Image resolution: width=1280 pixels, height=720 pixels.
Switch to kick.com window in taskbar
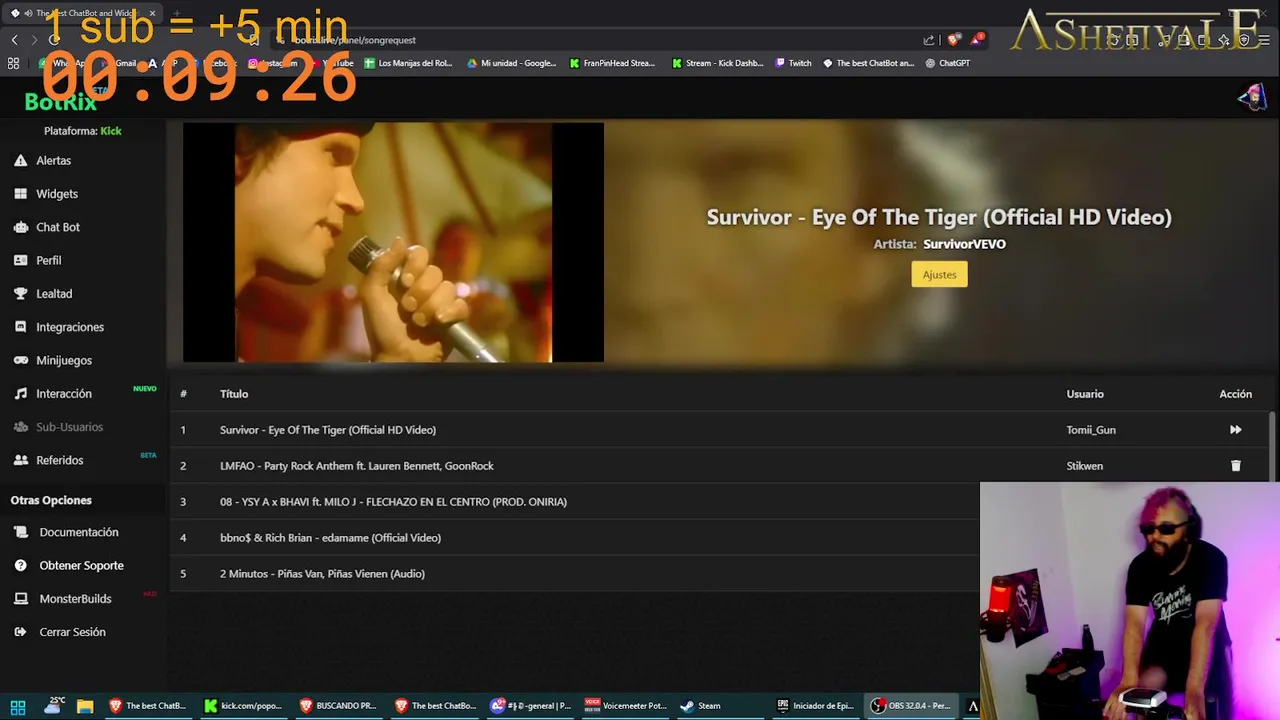243,706
